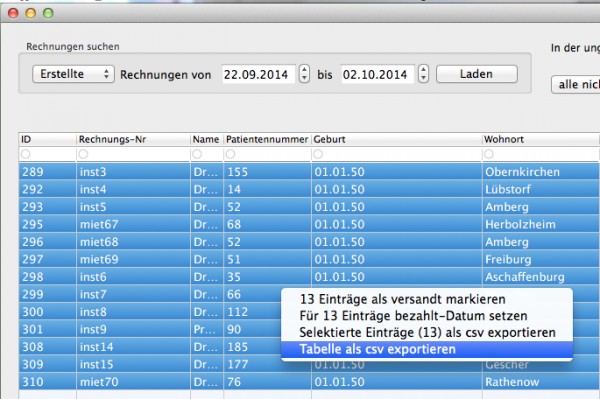Click the stepper next to 02.10.2014
The image size is (600, 399).
(423, 74)
